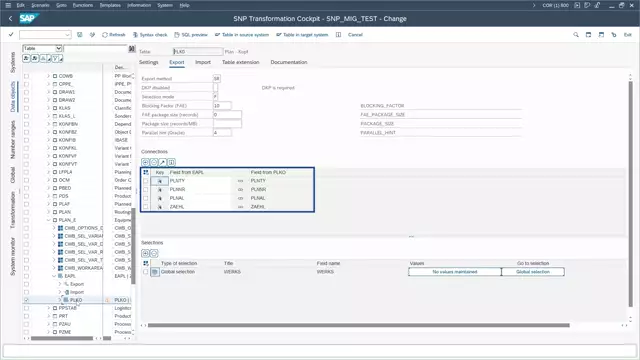This screenshot has width=640, height=360.
Task: Expand the PPSTAB tree node
Action: point(48,308)
